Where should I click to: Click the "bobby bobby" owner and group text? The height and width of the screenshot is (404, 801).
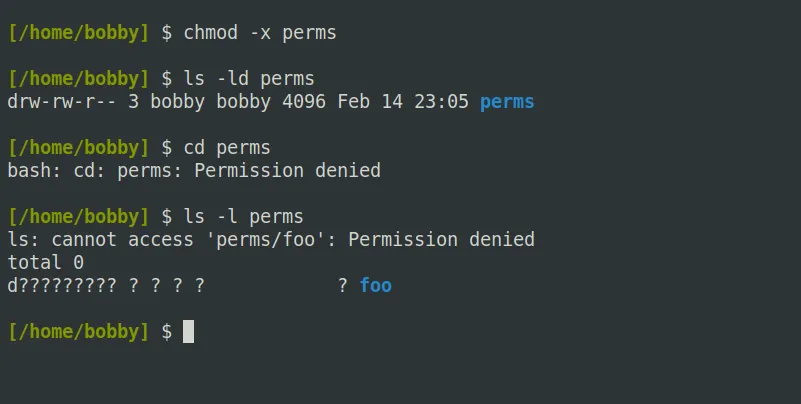click(210, 102)
